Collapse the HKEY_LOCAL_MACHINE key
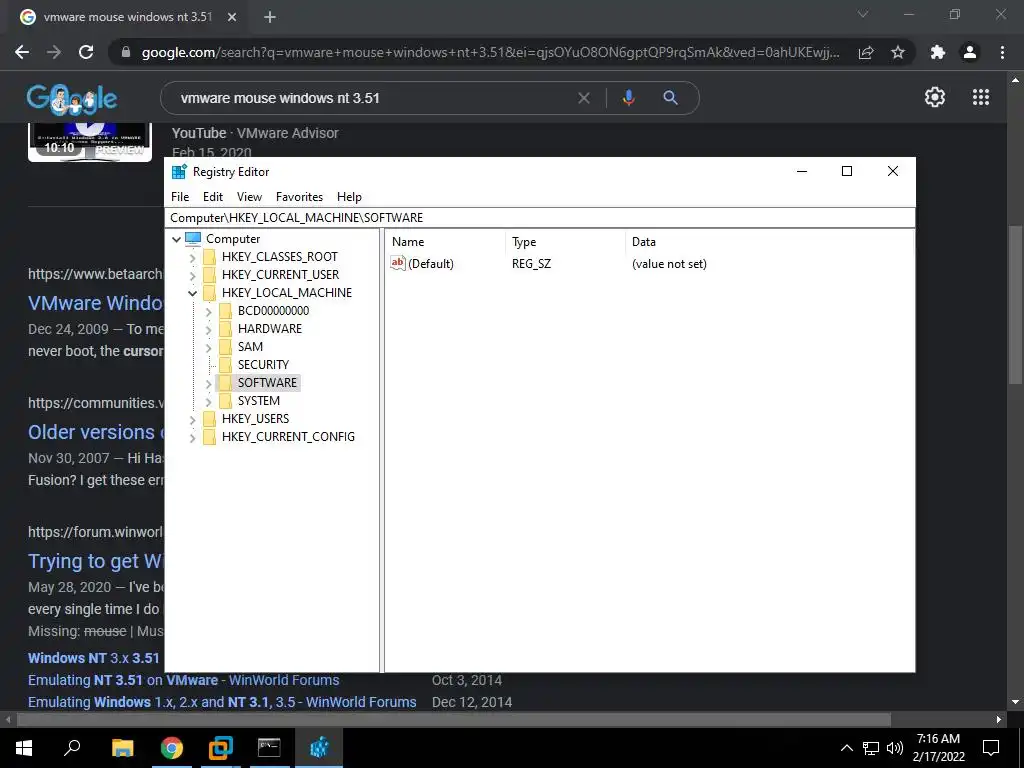1024x768 pixels. pyautogui.click(x=193, y=293)
